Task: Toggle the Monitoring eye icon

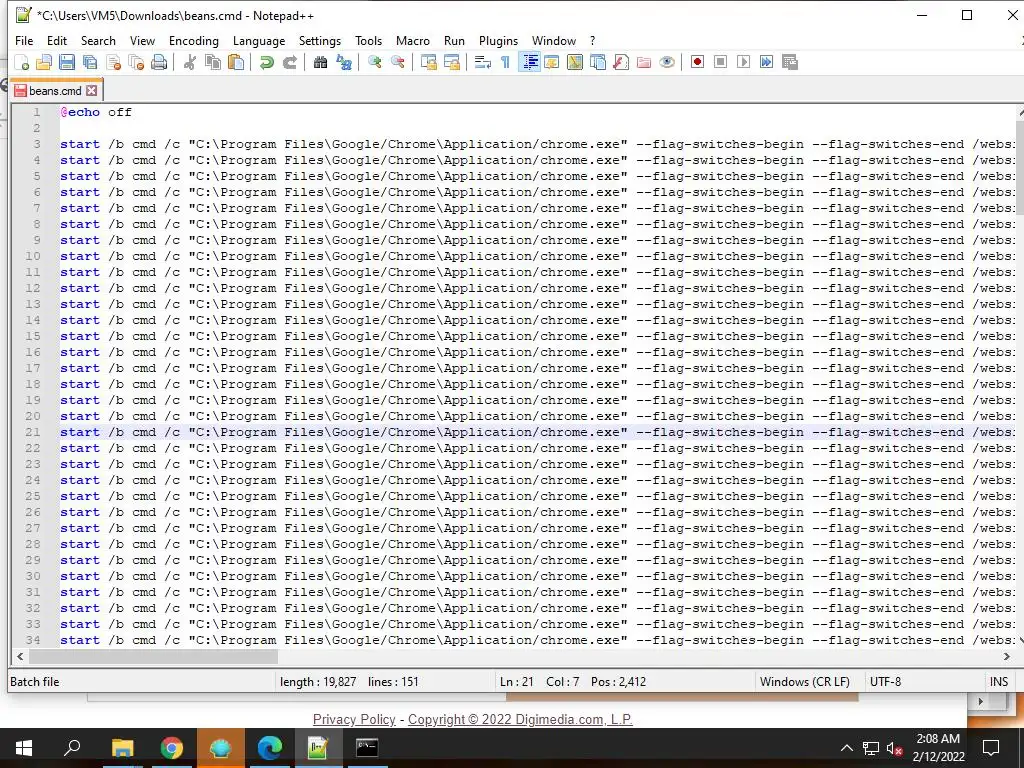Action: click(x=667, y=63)
